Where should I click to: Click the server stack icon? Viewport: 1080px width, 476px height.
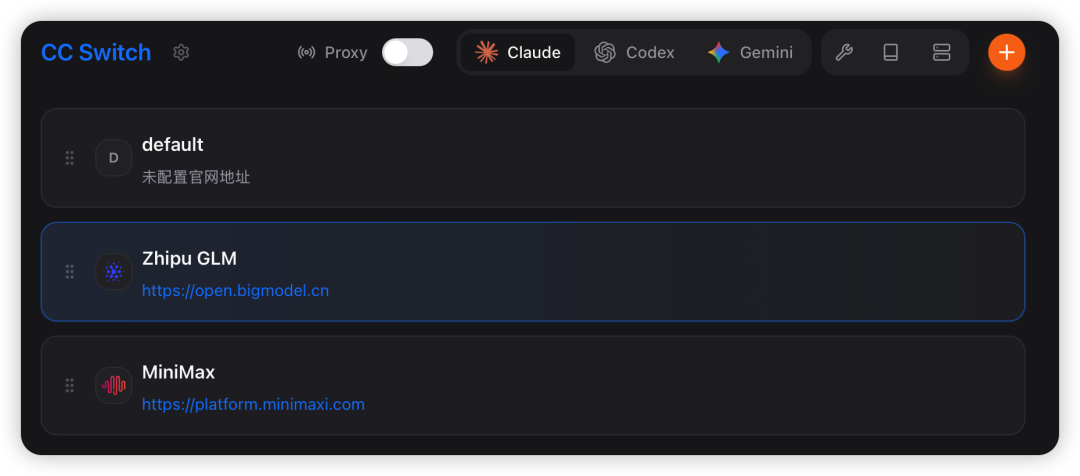[x=941, y=53]
